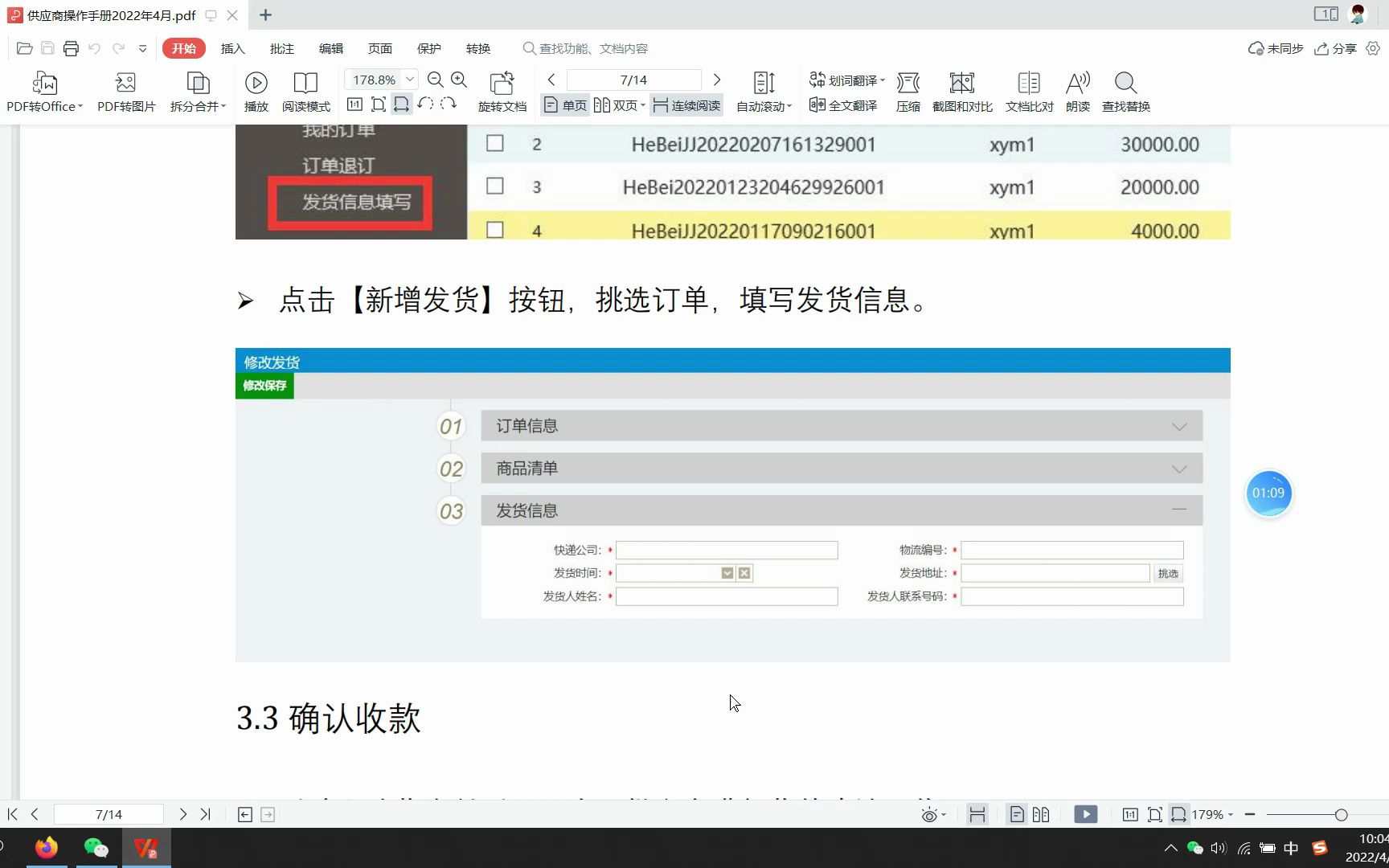
Task: Enable 连续阅读 continuous reading mode
Action: click(686, 104)
